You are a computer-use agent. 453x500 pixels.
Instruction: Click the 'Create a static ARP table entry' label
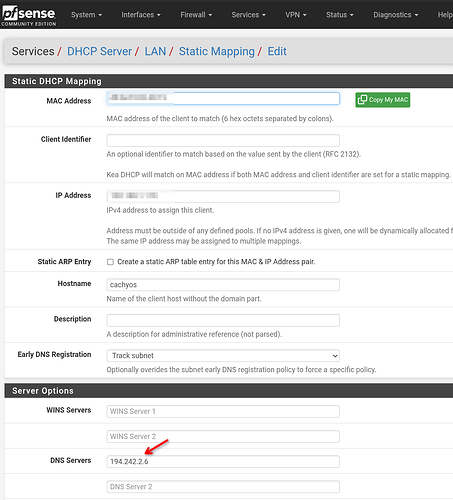216,262
